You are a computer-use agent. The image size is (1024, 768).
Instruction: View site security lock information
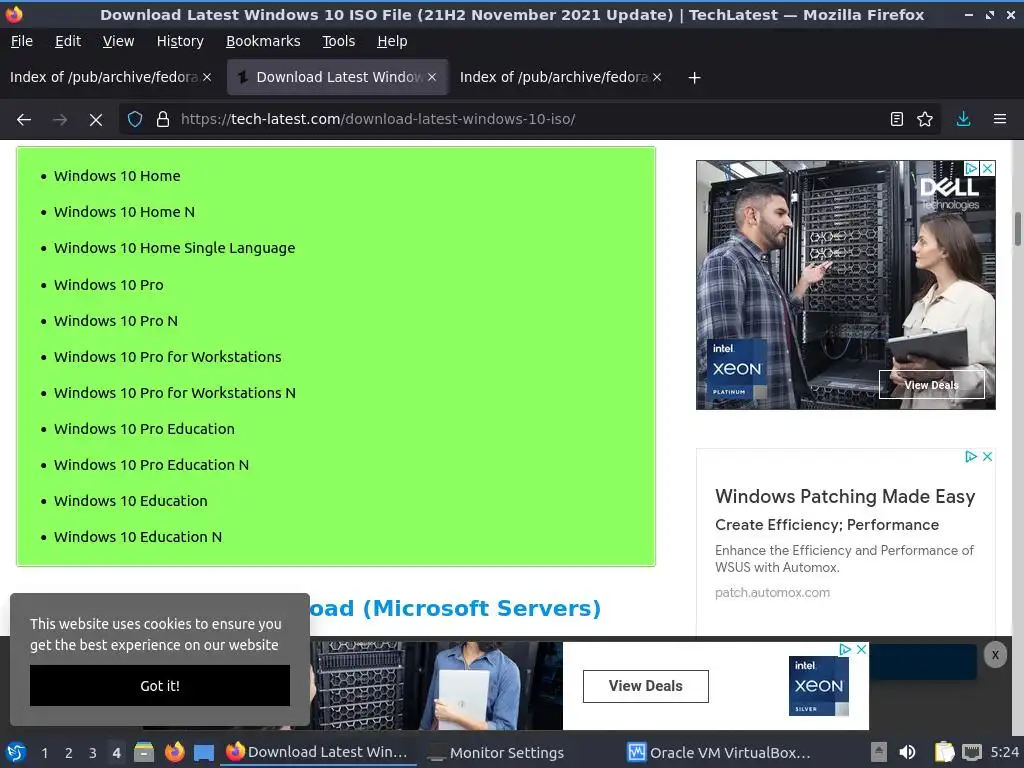(163, 120)
